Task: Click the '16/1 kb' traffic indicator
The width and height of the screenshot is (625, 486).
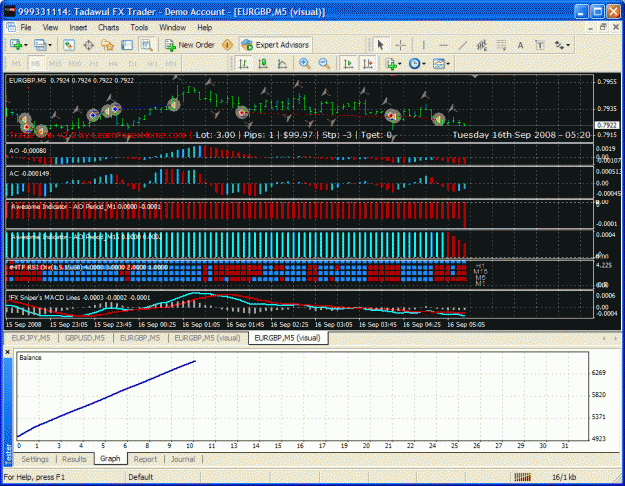Action: pos(564,477)
